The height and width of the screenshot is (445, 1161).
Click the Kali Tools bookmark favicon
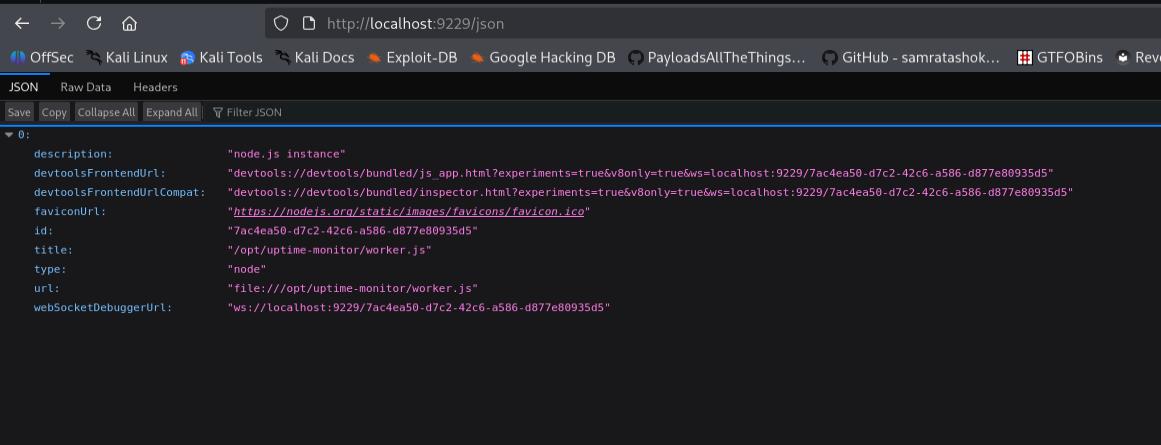pos(187,57)
